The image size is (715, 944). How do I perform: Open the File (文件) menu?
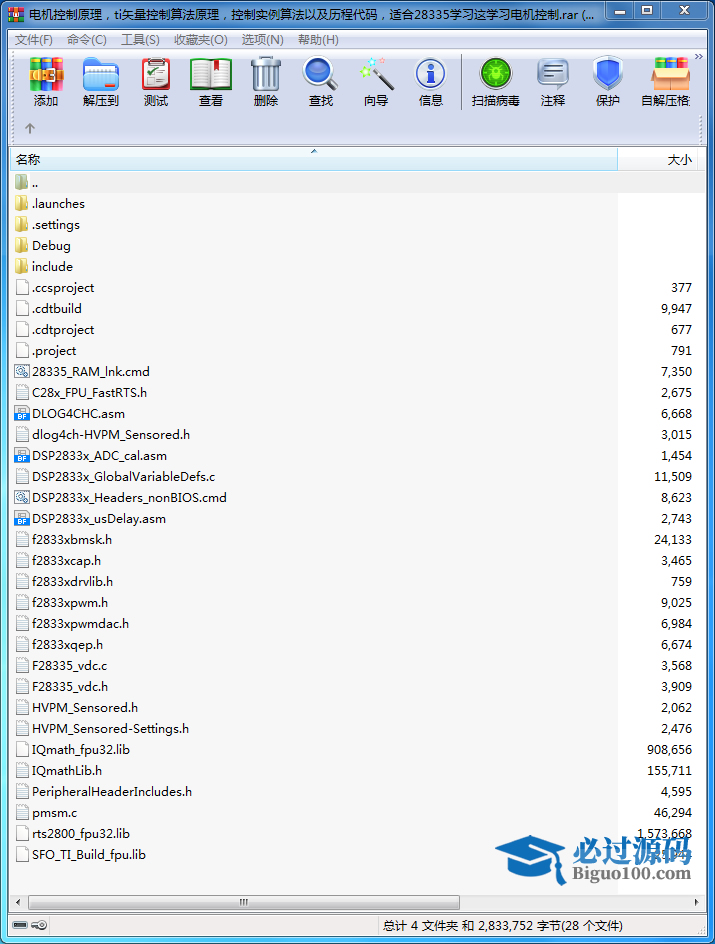pos(34,40)
